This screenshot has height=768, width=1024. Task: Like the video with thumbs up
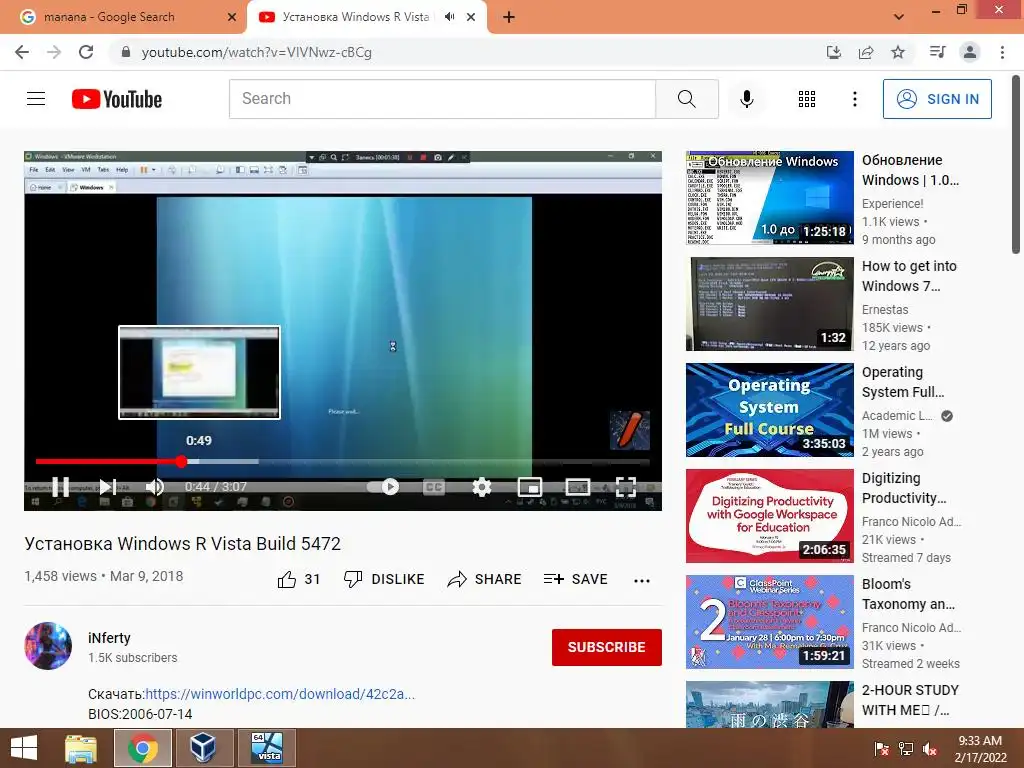(298, 579)
